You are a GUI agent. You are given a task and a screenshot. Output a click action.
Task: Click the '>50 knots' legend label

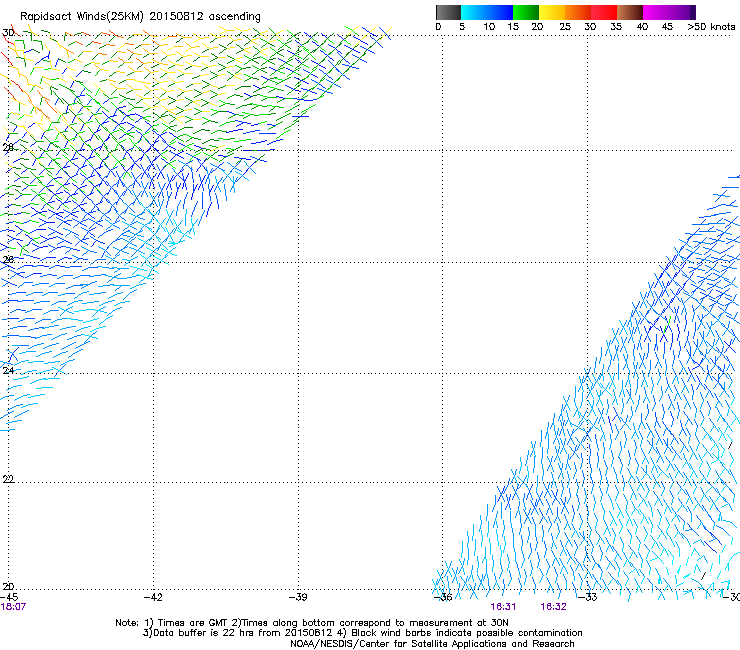pos(711,27)
